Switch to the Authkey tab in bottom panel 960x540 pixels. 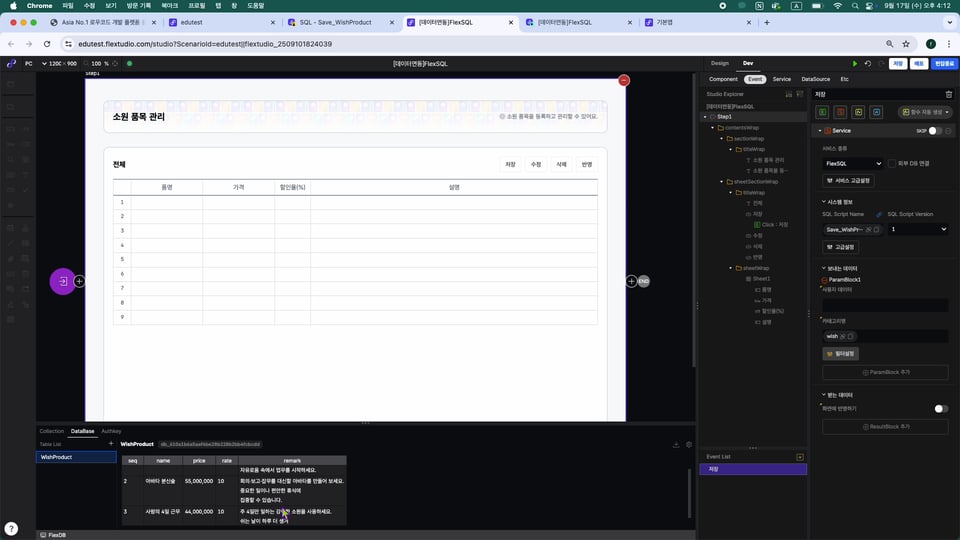(x=111, y=432)
